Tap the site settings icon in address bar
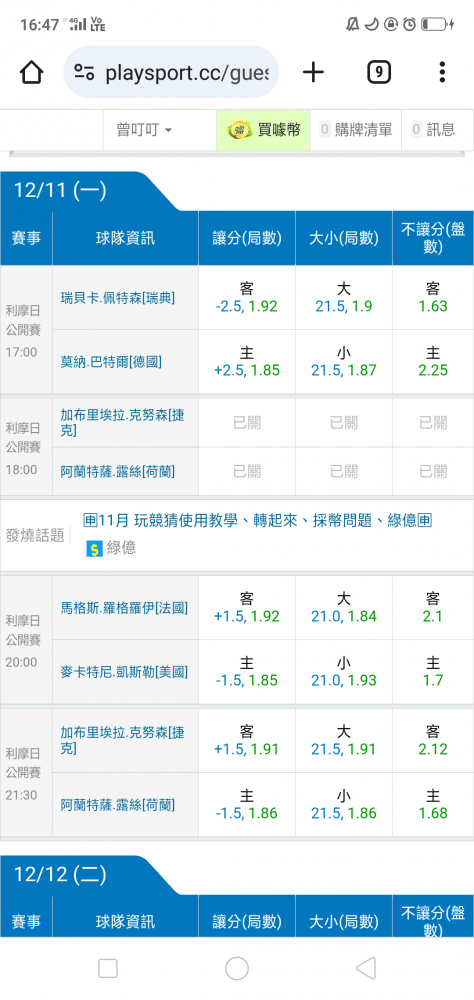Viewport: 474px width, 1000px height. 84,73
